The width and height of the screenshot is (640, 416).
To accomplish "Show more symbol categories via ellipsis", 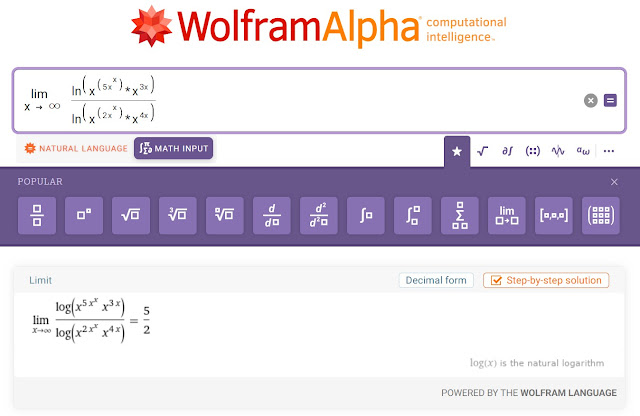I will click(609, 151).
